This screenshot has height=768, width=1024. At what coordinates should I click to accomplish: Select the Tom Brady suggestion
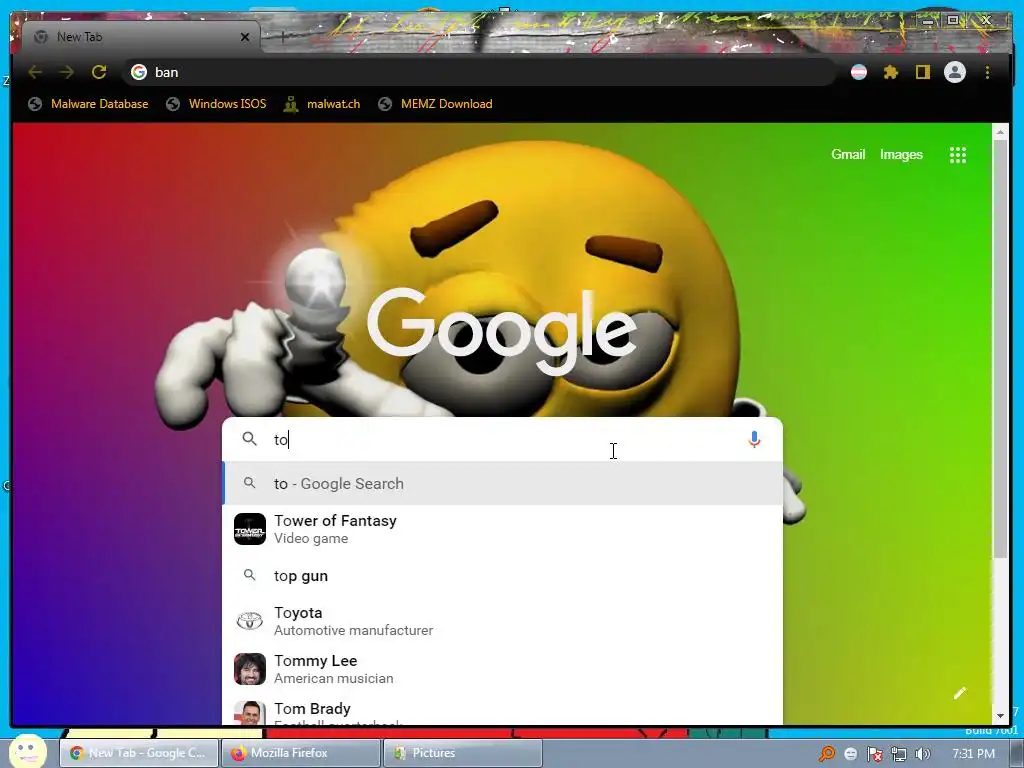point(503,711)
